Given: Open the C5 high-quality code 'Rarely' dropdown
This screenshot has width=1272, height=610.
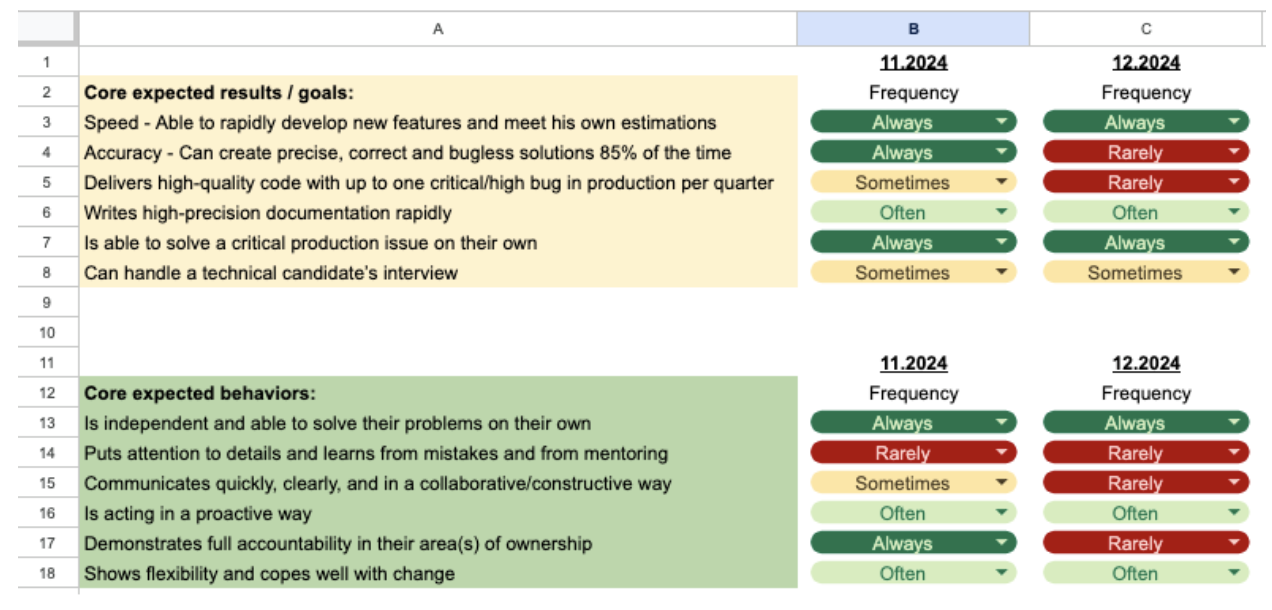Looking at the screenshot, I should 1146,182.
